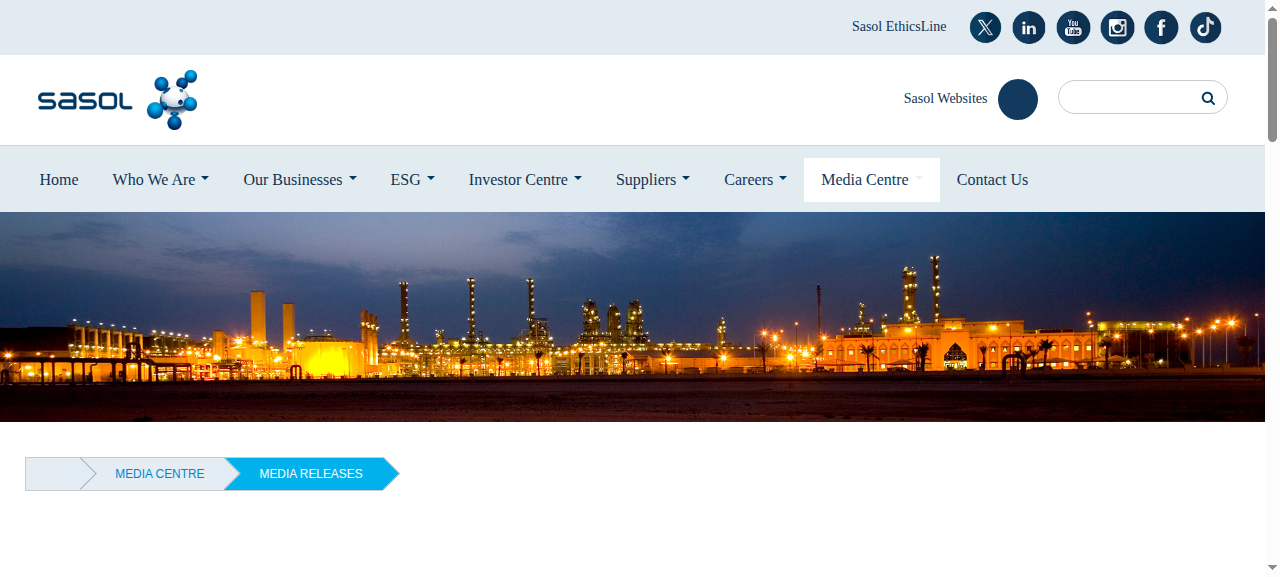Click the night-time refinery banner image
The height and width of the screenshot is (577, 1280).
(x=632, y=317)
